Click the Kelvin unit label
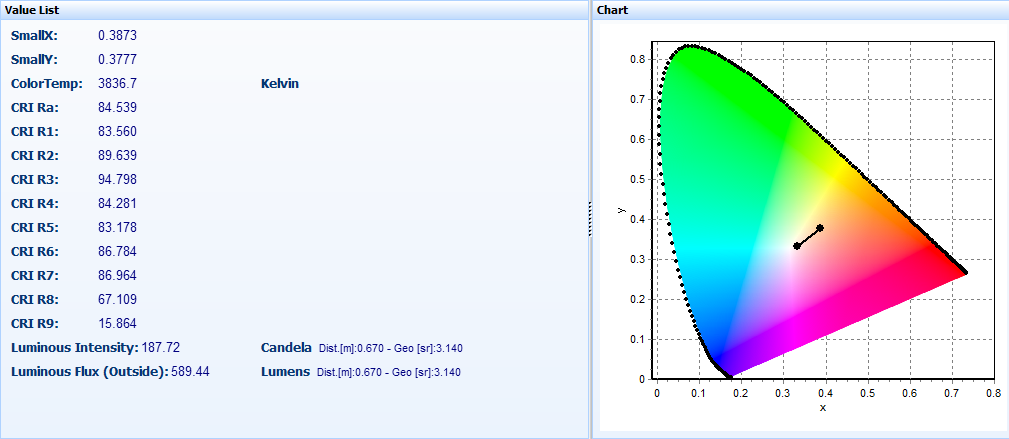This screenshot has height=439, width=1009. pos(279,83)
